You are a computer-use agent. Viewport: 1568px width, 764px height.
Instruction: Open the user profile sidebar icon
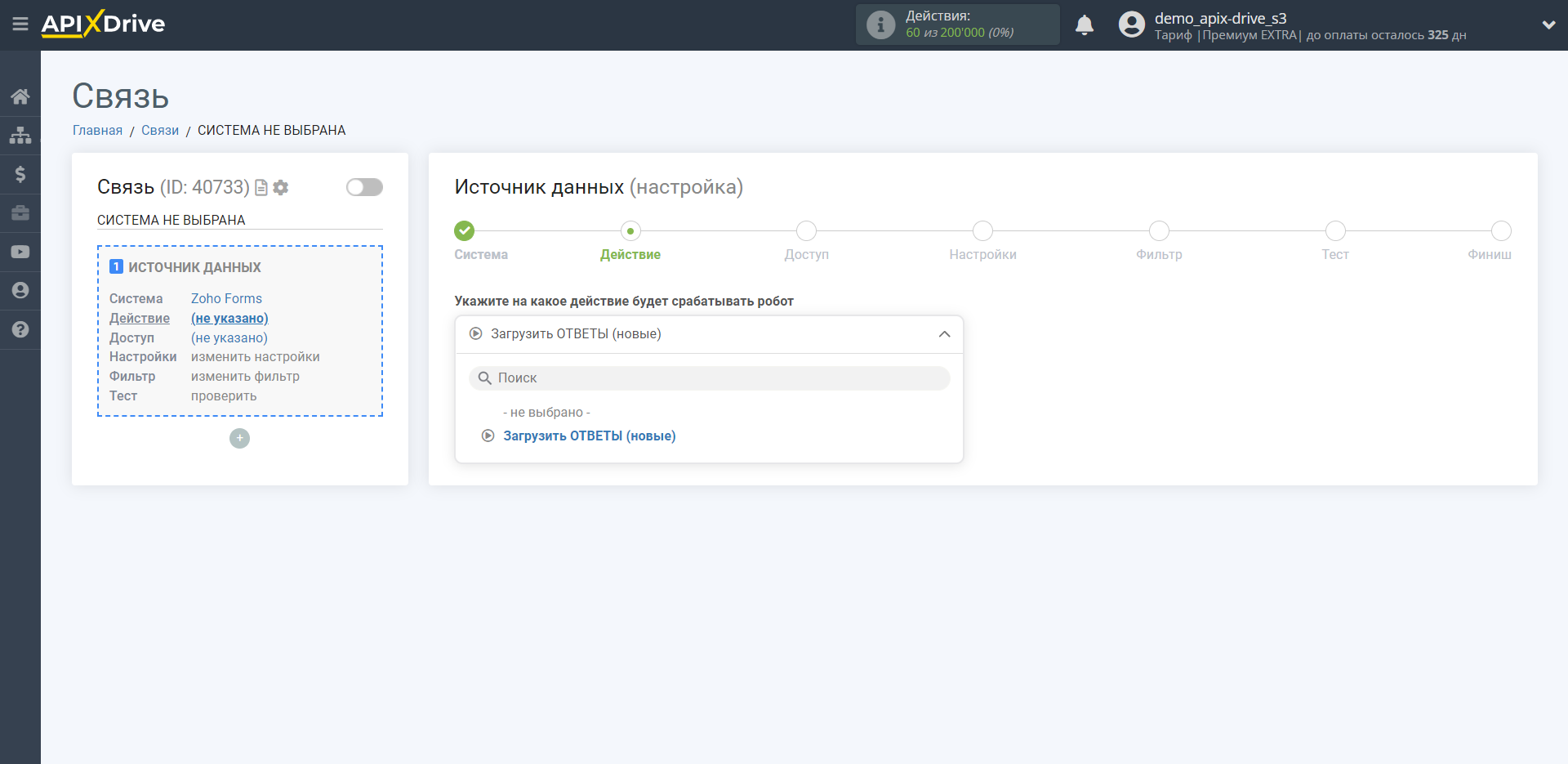coord(20,290)
